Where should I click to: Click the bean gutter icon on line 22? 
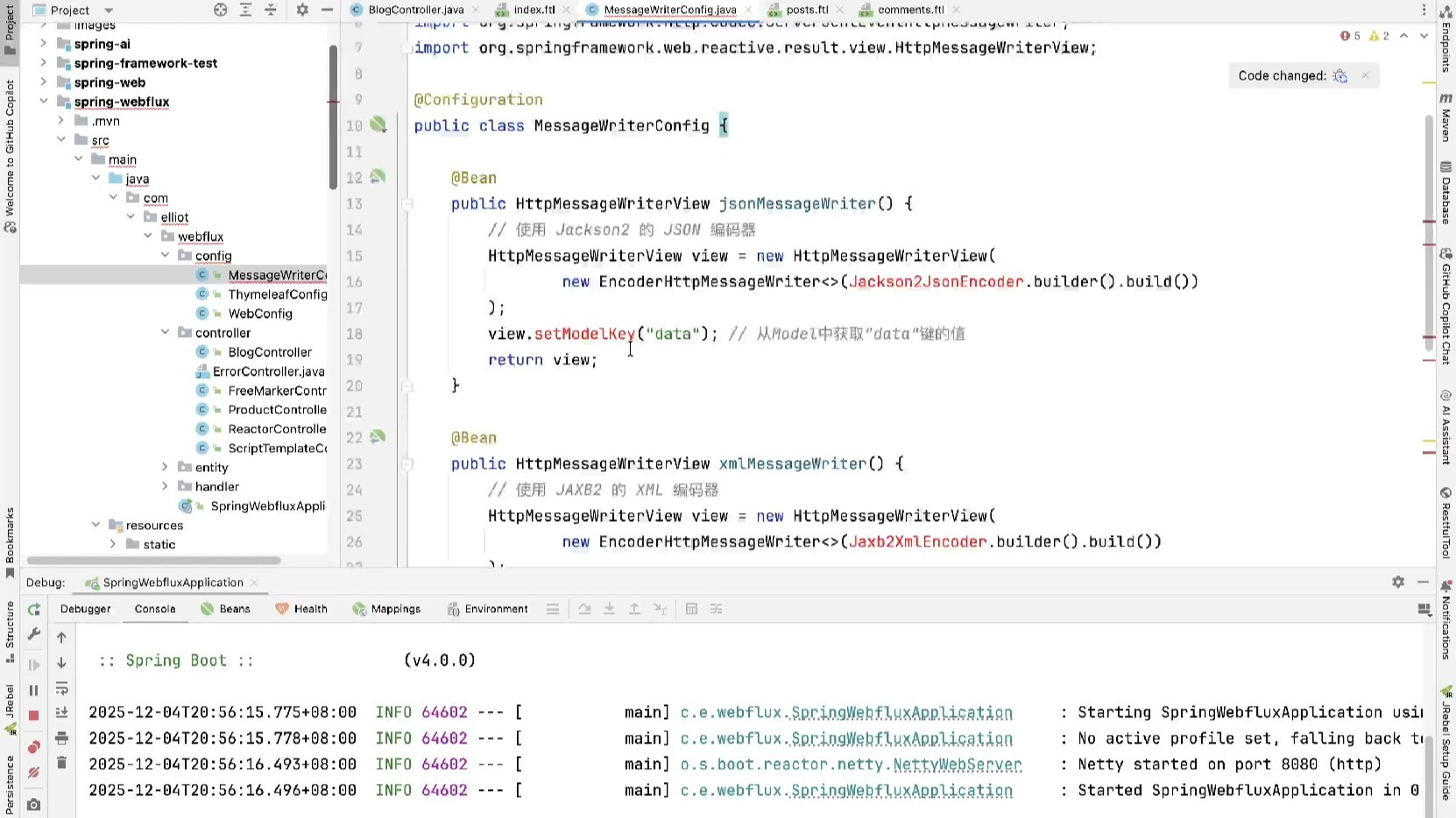tap(378, 437)
